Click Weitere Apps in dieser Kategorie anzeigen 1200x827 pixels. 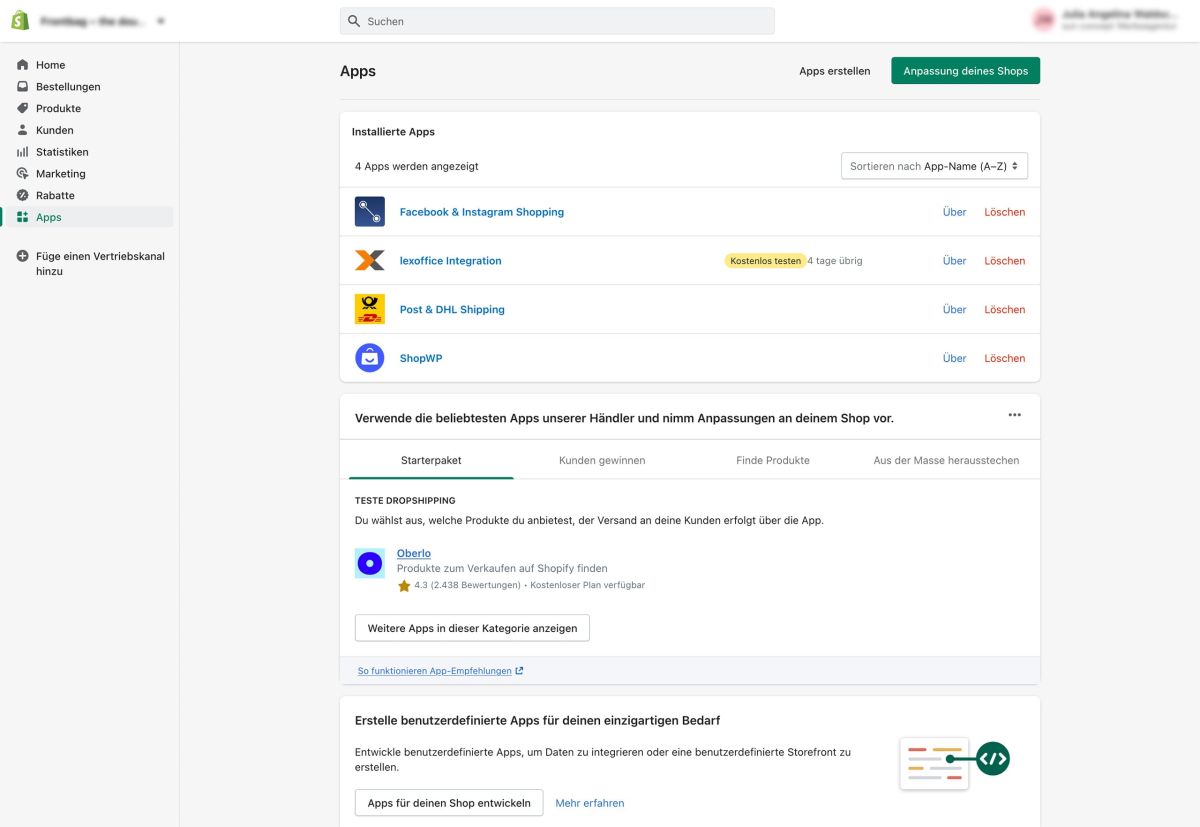(x=472, y=628)
